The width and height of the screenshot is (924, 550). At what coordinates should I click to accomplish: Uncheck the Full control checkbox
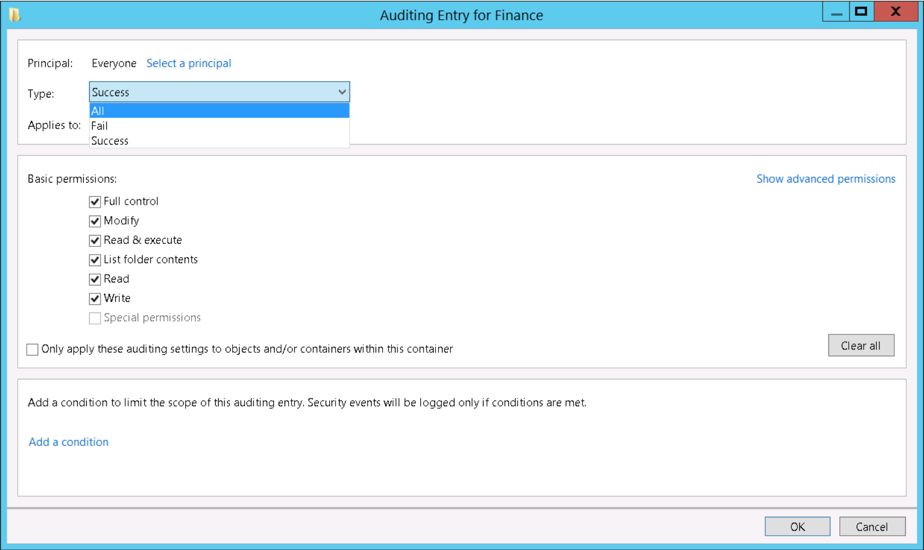pos(95,202)
